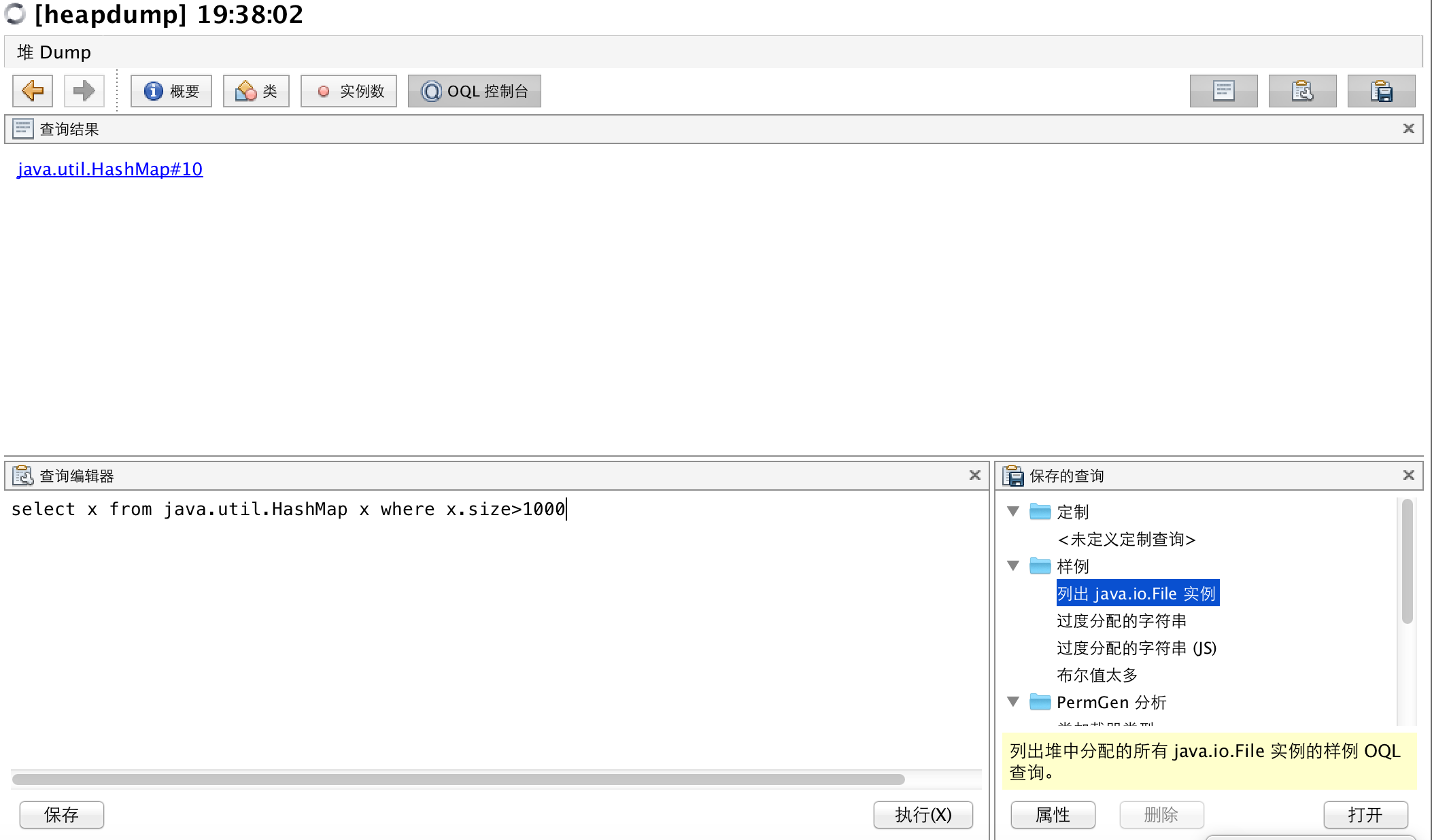1432x840 pixels.
Task: Toggle the query editor panel icon
Action: (1303, 91)
